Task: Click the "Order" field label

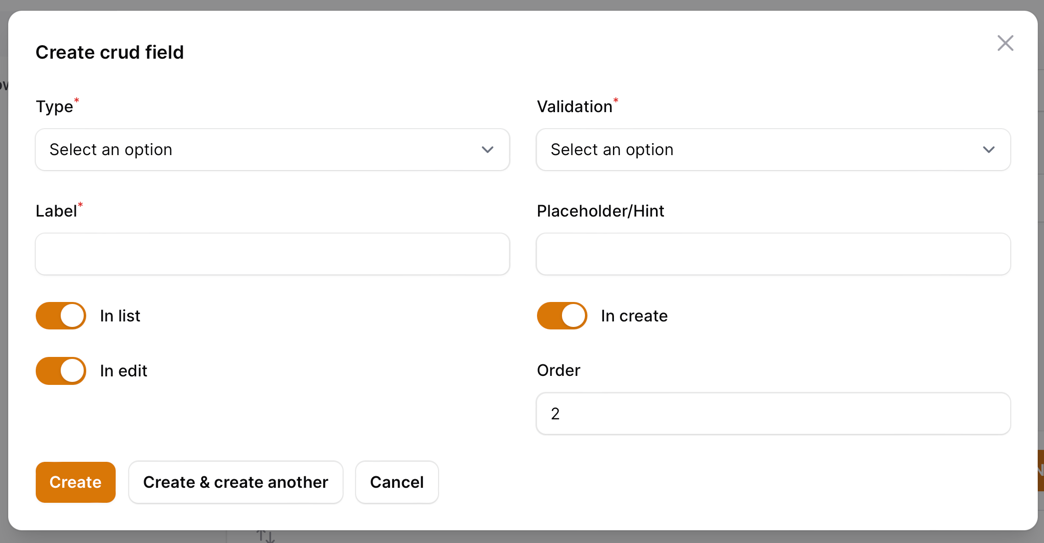Action: click(x=558, y=370)
